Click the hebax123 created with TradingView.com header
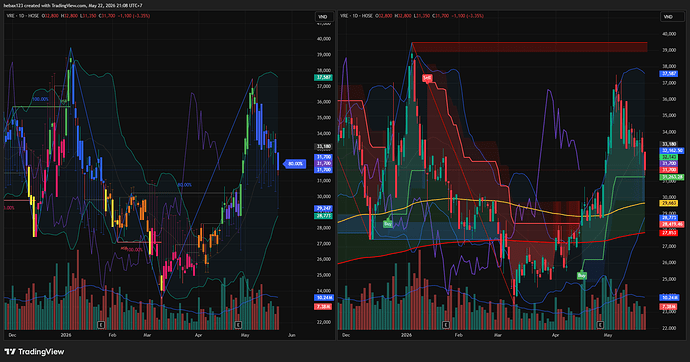690x362 pixels. 73,6
